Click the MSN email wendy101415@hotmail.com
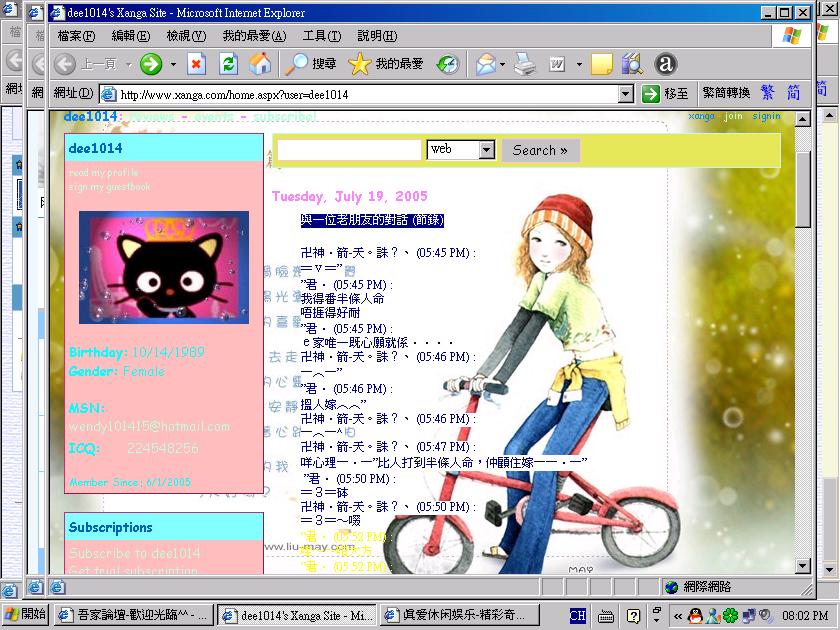 tap(149, 426)
